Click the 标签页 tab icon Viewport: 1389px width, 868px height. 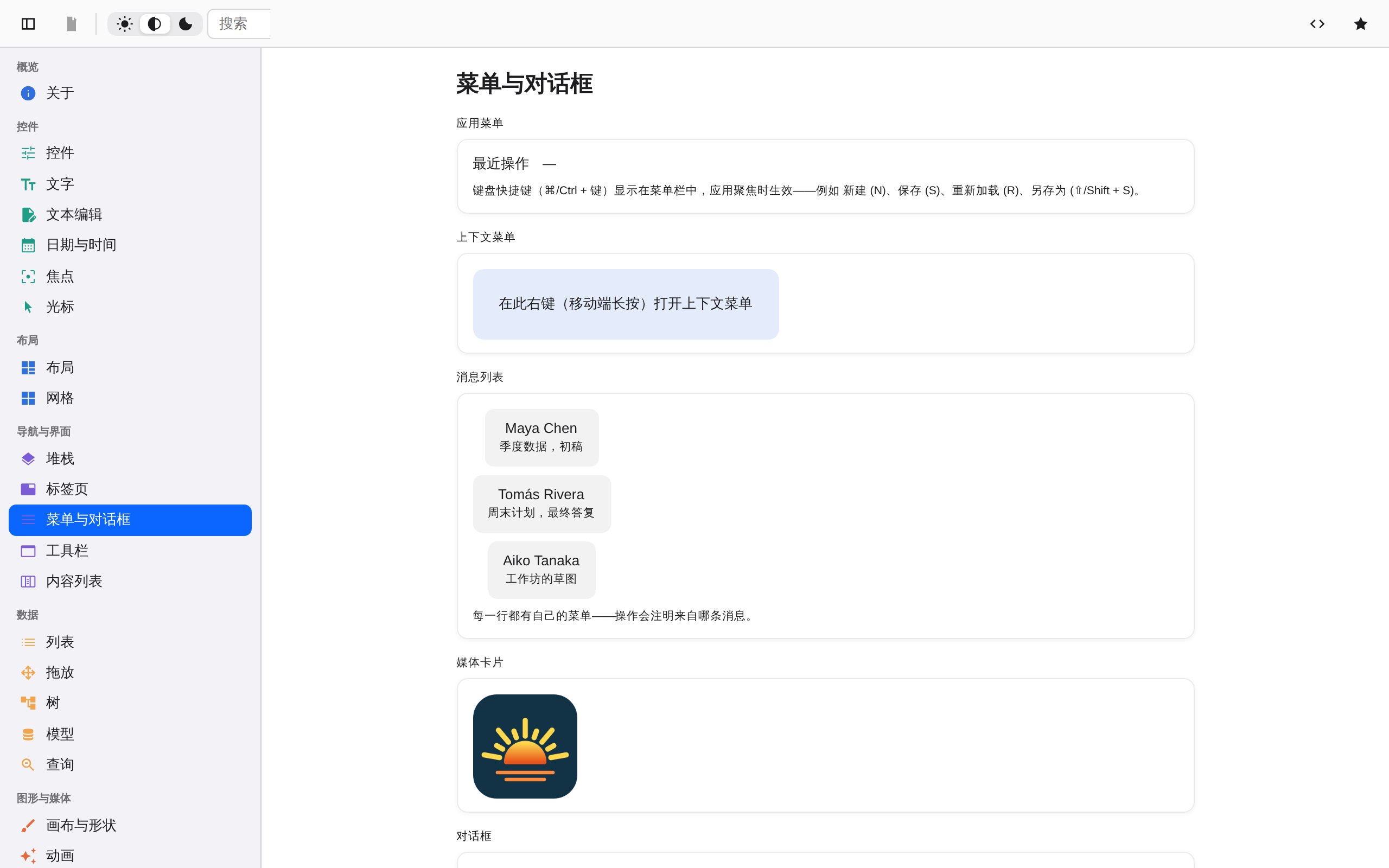click(28, 489)
